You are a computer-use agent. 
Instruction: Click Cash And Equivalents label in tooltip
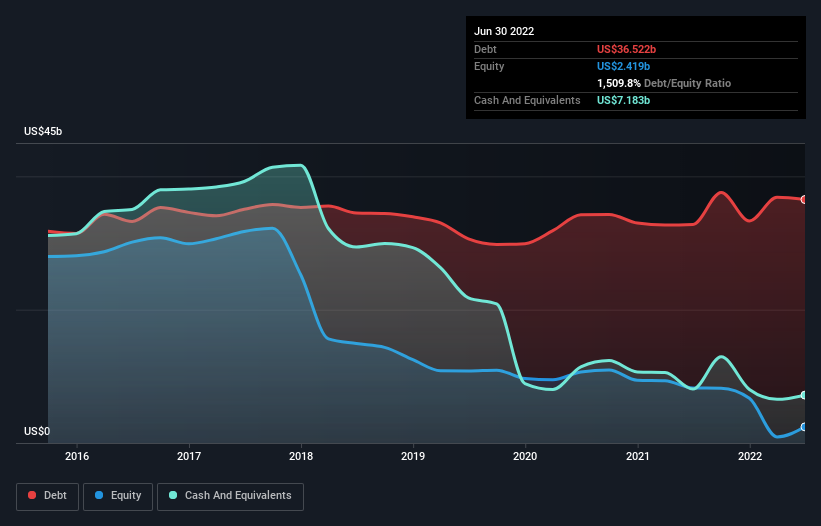[527, 100]
